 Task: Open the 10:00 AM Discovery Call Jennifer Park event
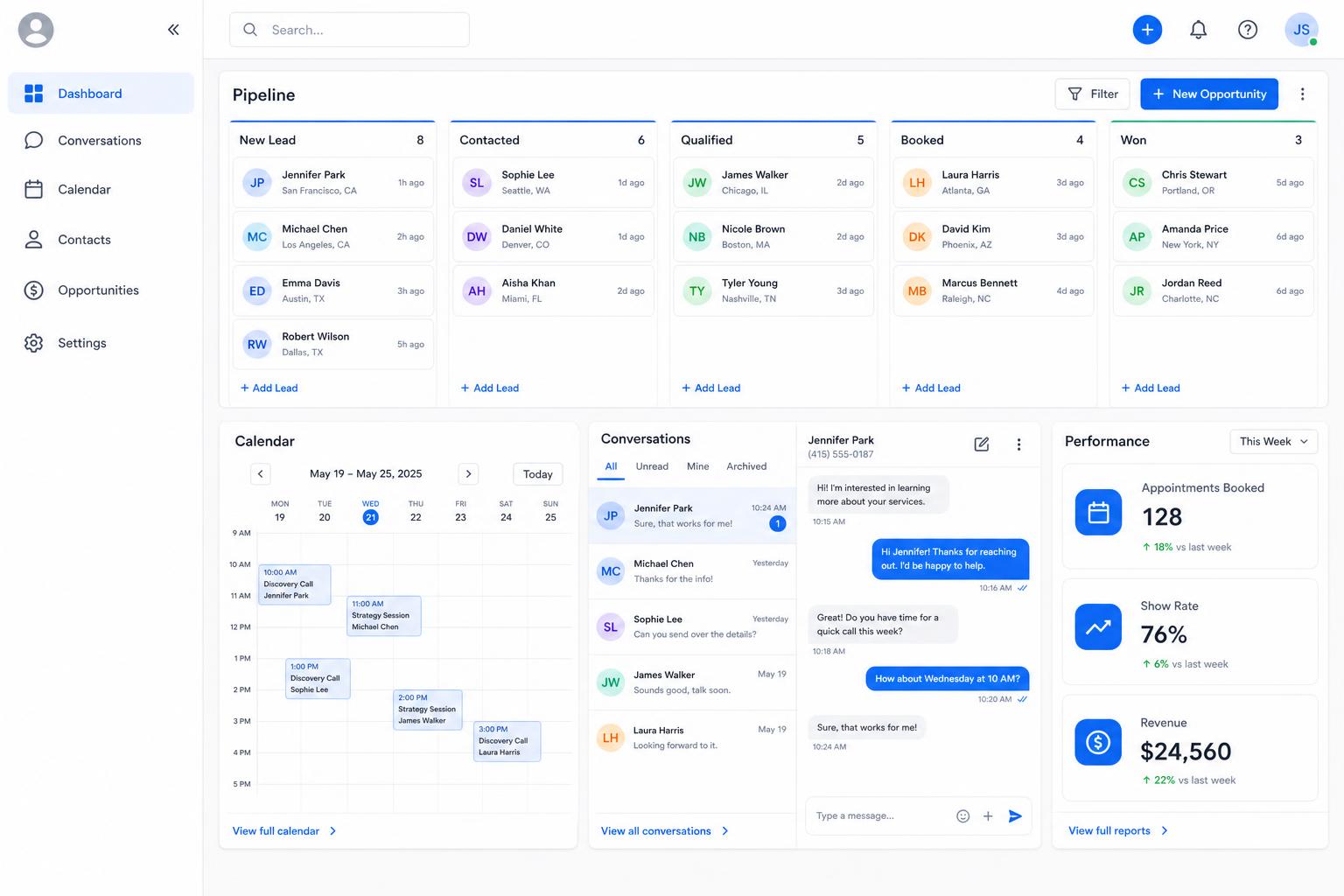295,584
